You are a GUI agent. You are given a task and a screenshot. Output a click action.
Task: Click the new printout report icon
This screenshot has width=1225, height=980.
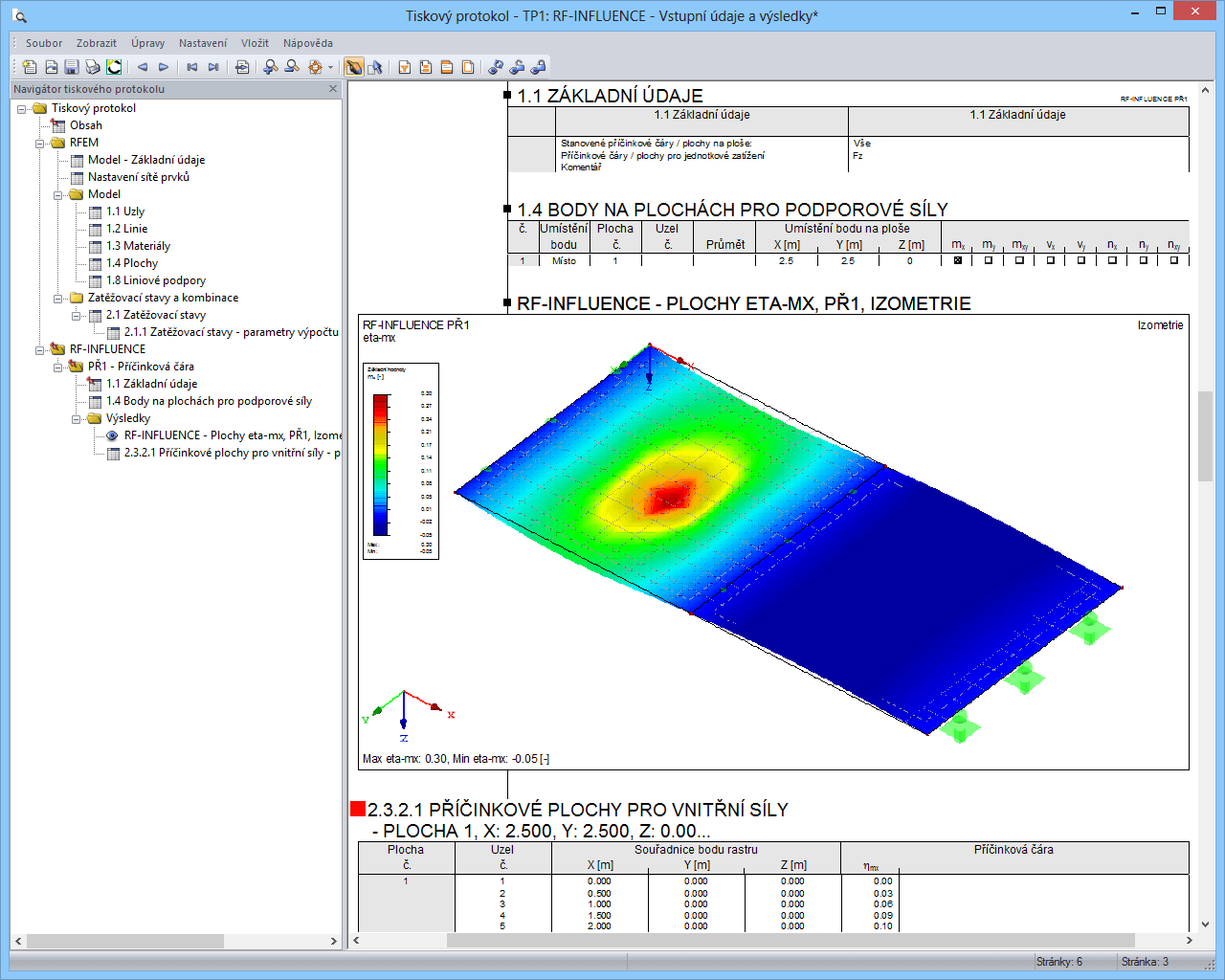(30, 67)
